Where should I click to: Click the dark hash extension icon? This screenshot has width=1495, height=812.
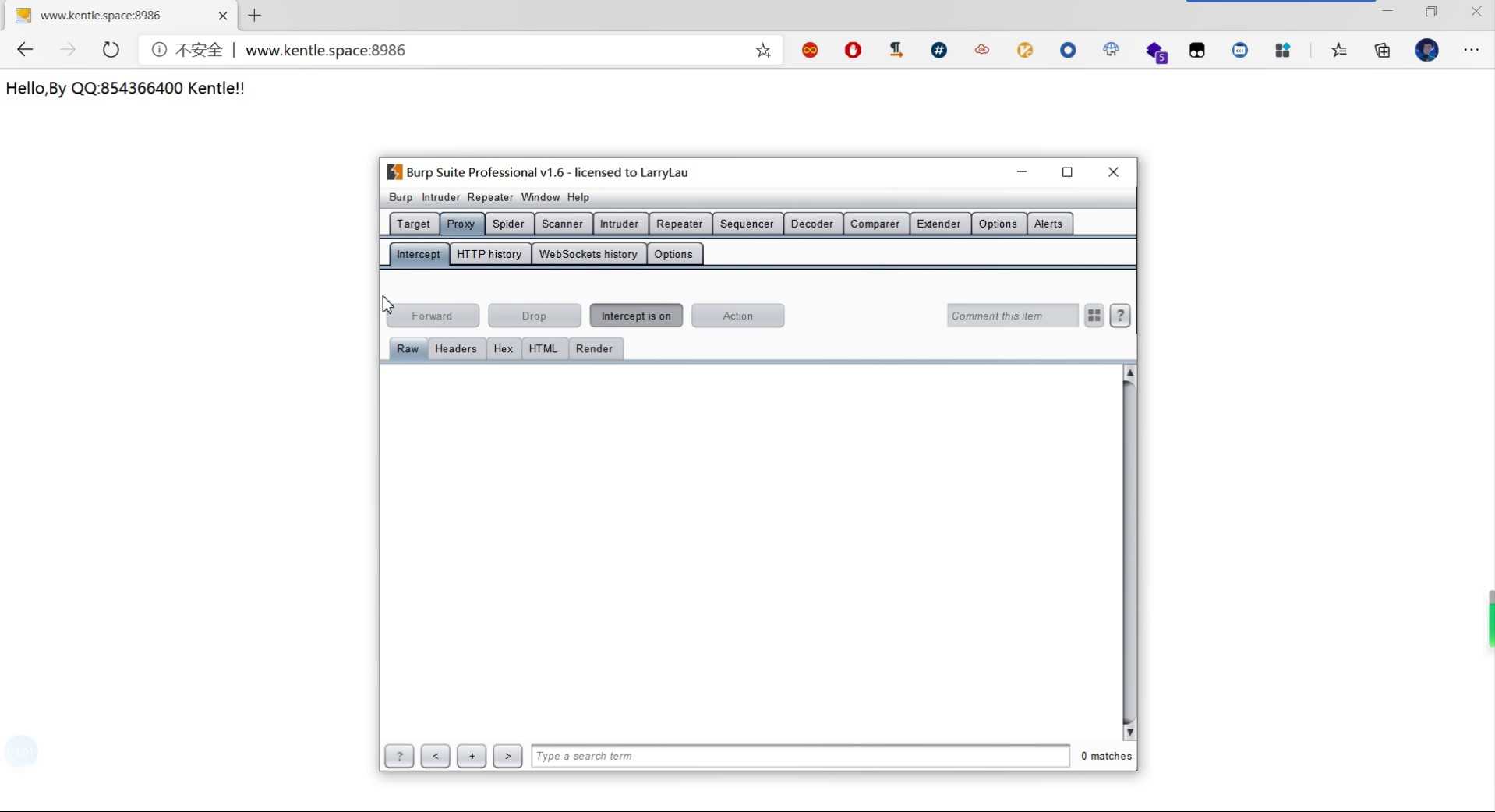(939, 51)
